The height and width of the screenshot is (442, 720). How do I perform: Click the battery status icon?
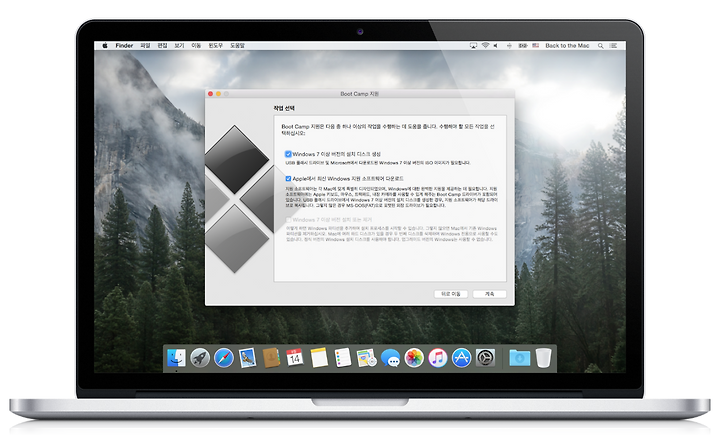[x=523, y=45]
